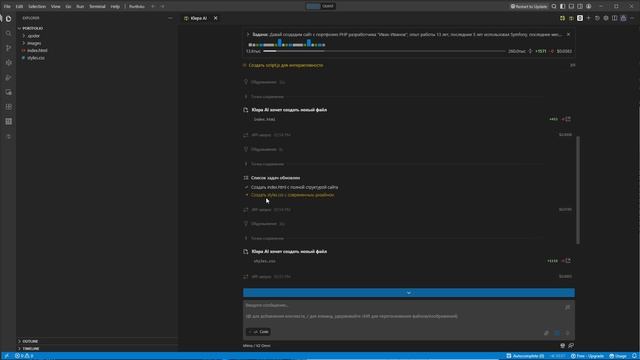
Task: Click errors and warnings indicator in status bar
Action: tap(24, 356)
